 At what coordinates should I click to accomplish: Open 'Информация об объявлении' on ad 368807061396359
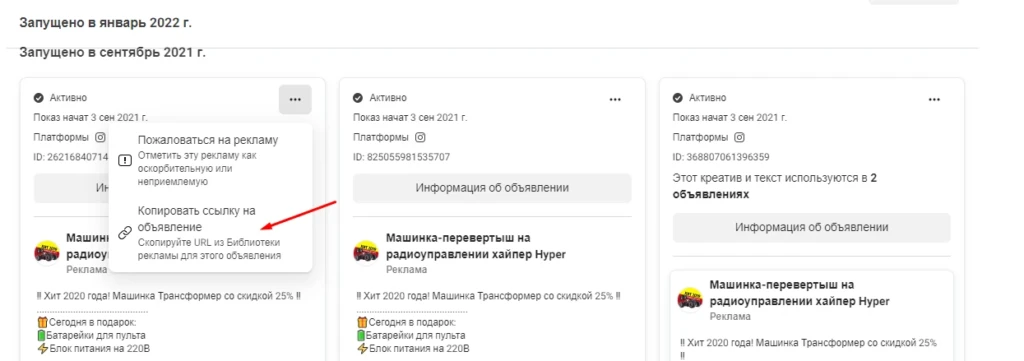tap(812, 227)
